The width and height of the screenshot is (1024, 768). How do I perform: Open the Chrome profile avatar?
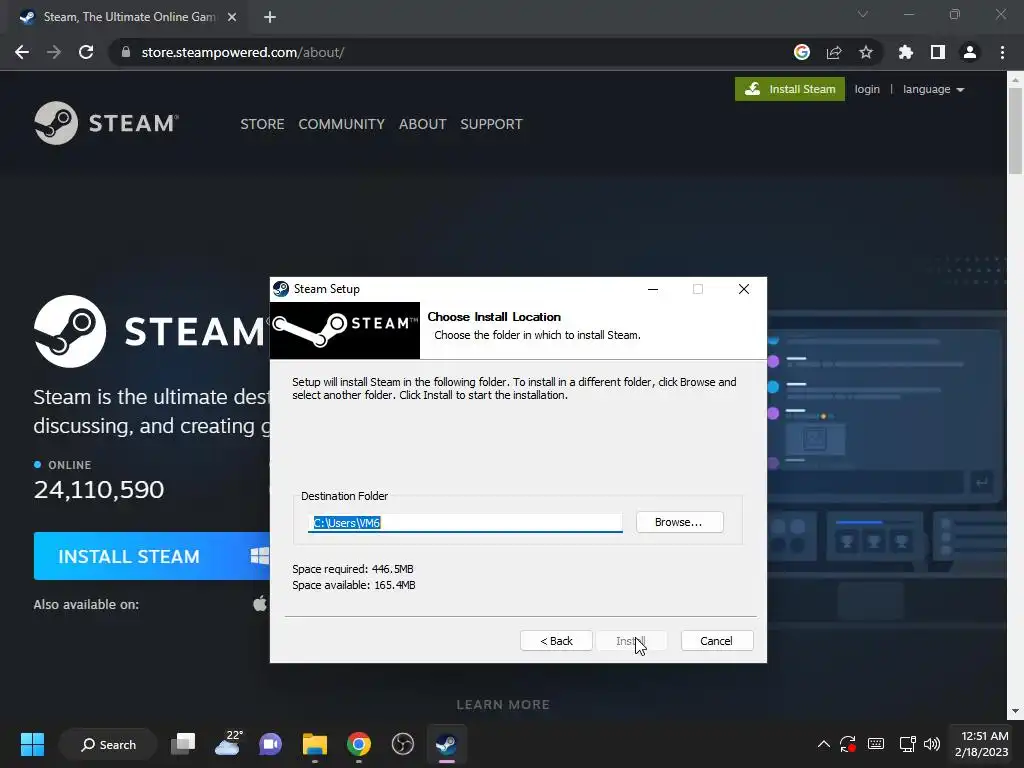point(970,52)
